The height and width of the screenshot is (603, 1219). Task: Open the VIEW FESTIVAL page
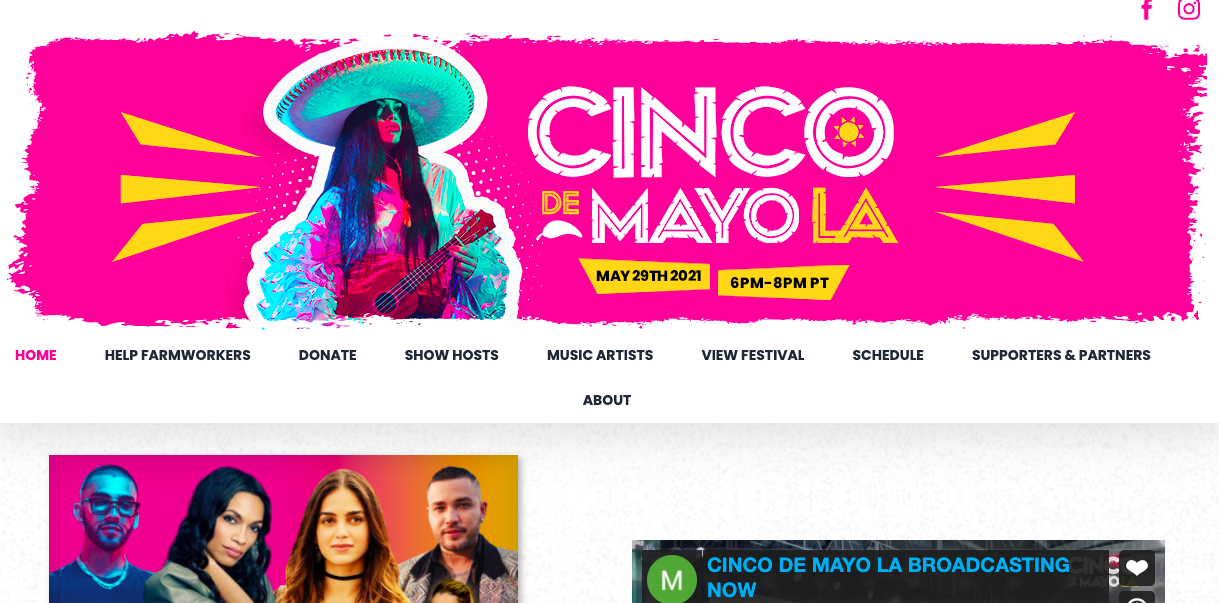(x=753, y=355)
